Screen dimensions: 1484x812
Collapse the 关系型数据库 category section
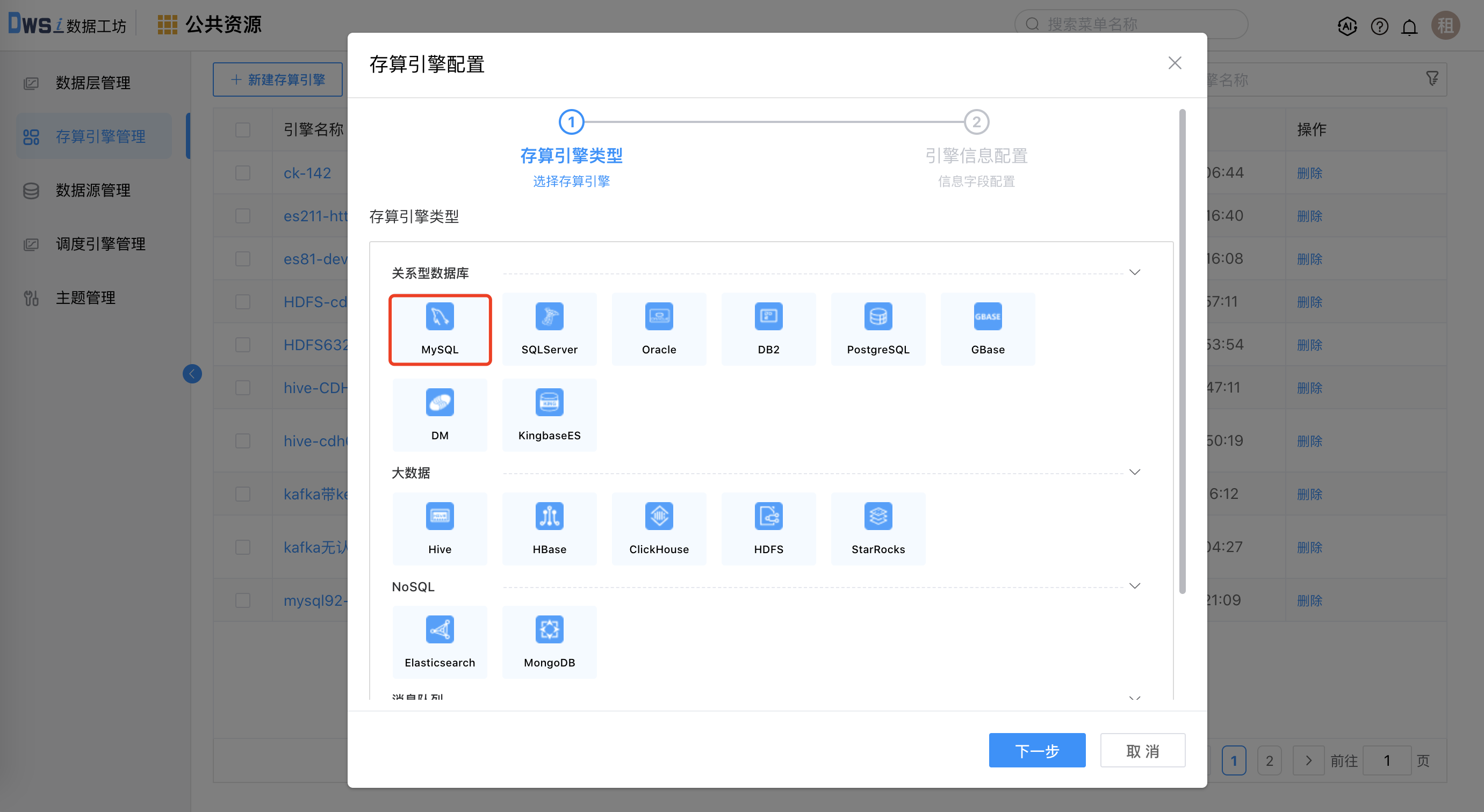1134,272
